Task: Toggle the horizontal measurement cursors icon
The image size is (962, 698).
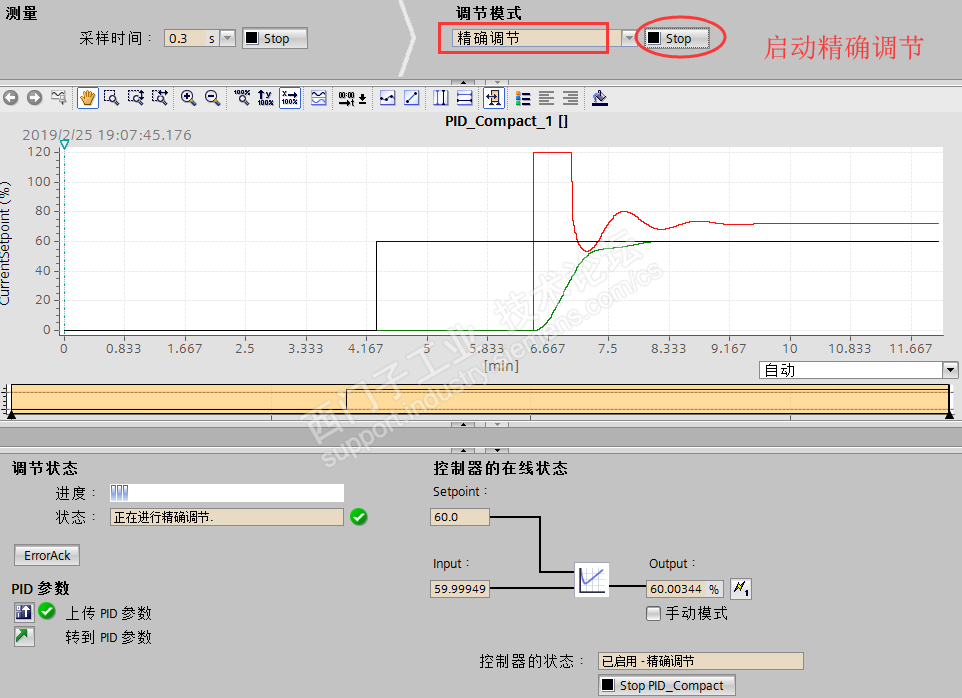Action: 465,98
